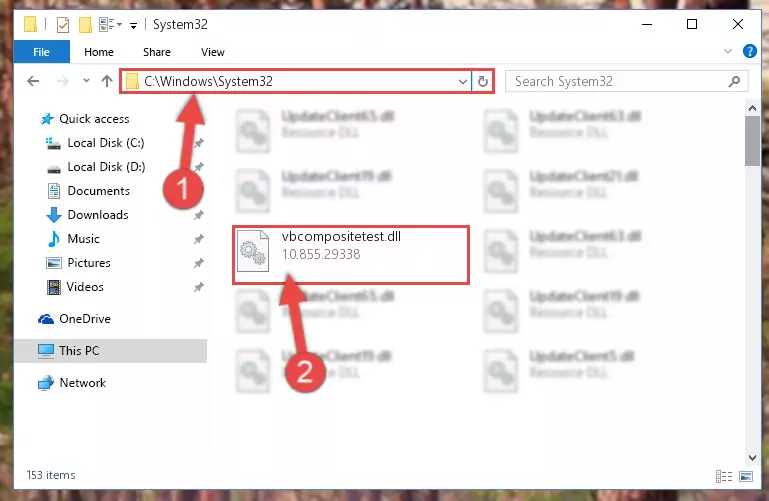Screen dimensions: 769x501
Task: Select the vbcompositetest.dll file
Action: point(351,254)
